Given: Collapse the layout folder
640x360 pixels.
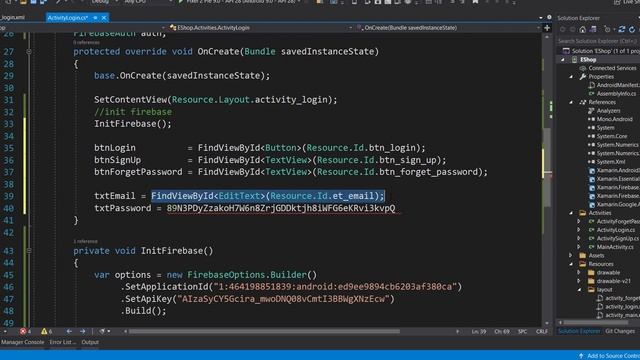Looking at the screenshot, I should [x=579, y=290].
